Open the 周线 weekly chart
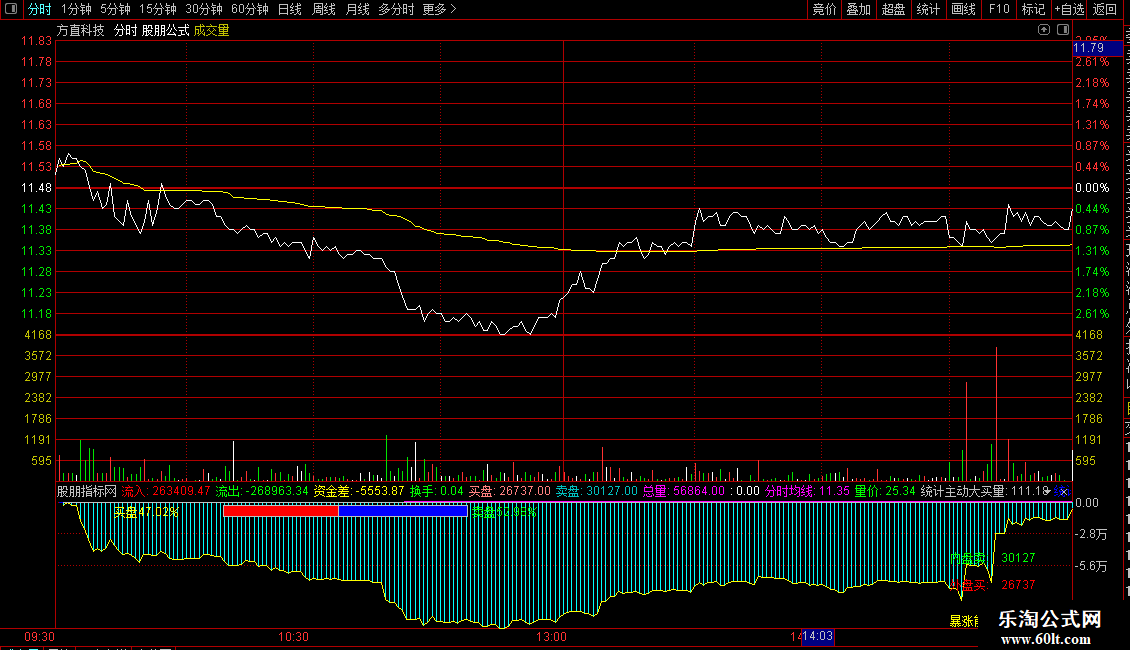This screenshot has height=650, width=1130. tap(324, 9)
